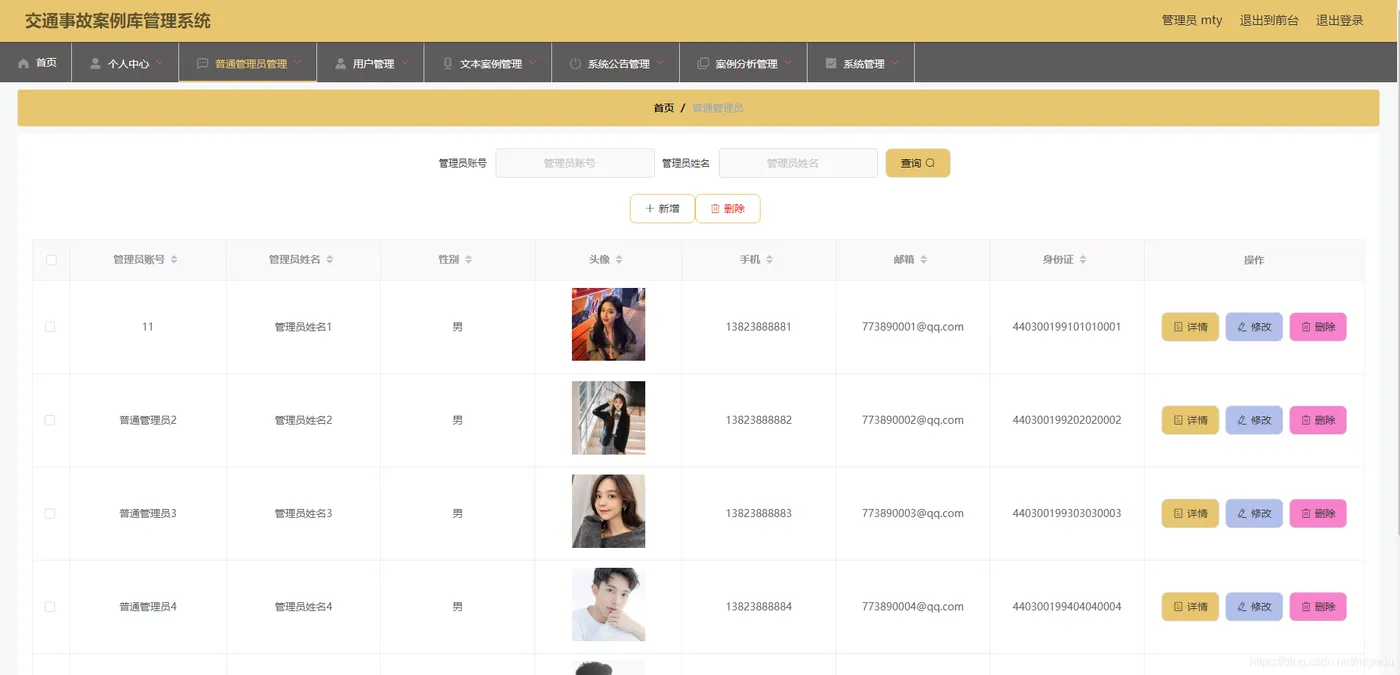Click avatar thumbnail of 管理员姓名2
This screenshot has height=675, width=1400.
point(608,417)
